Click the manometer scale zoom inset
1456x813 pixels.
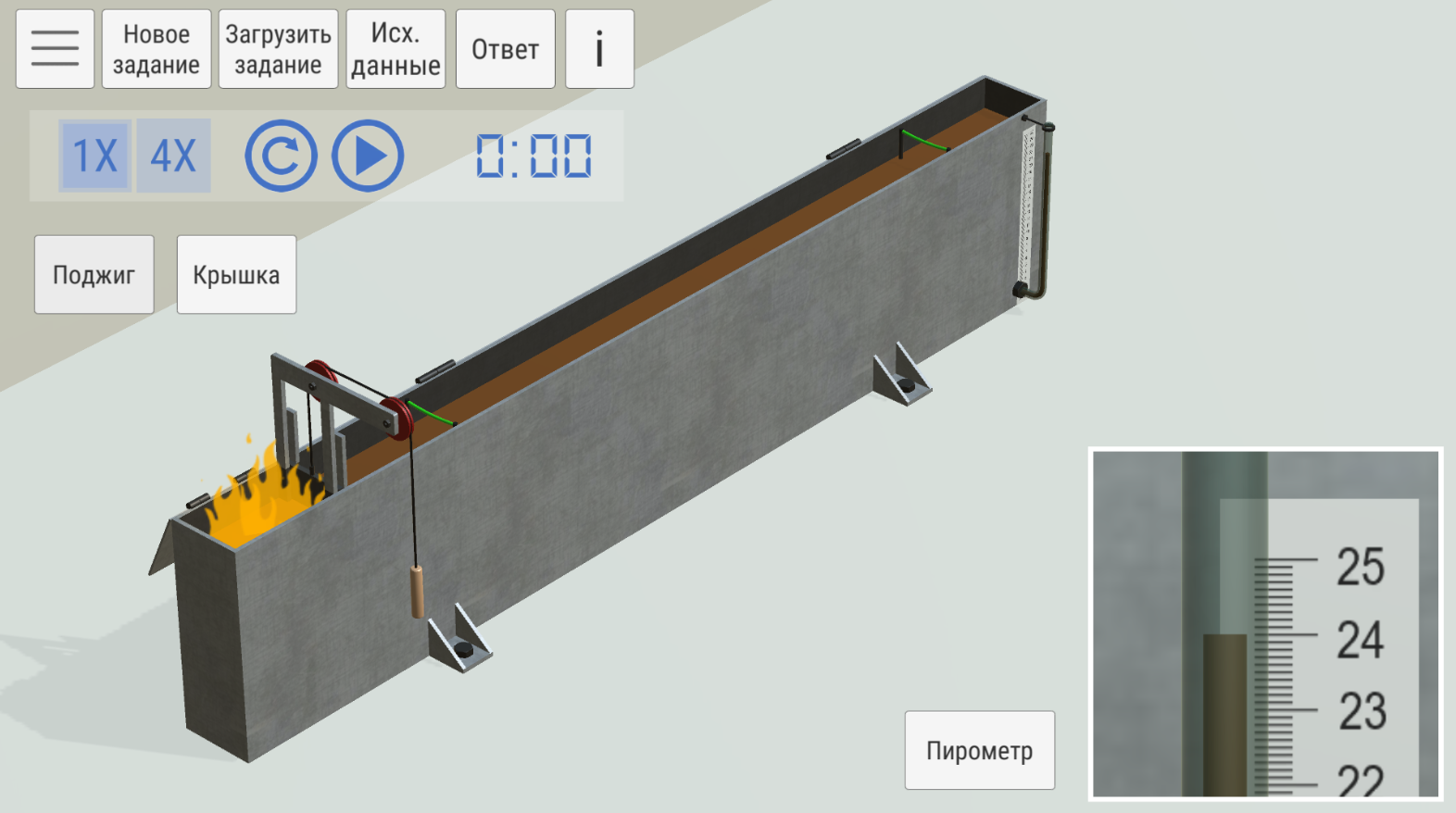(x=1265, y=623)
